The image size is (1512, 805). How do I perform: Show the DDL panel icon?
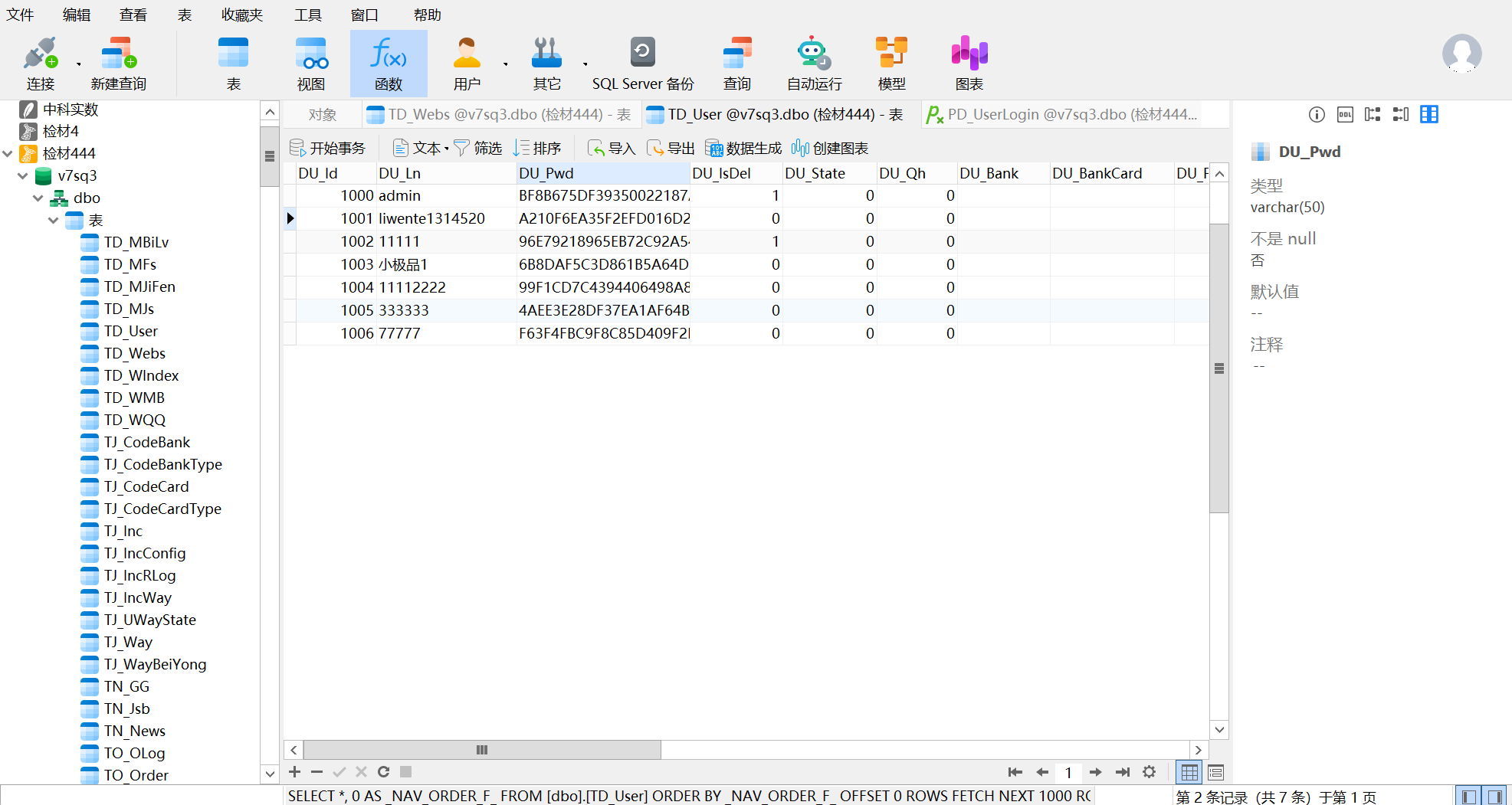(1345, 115)
